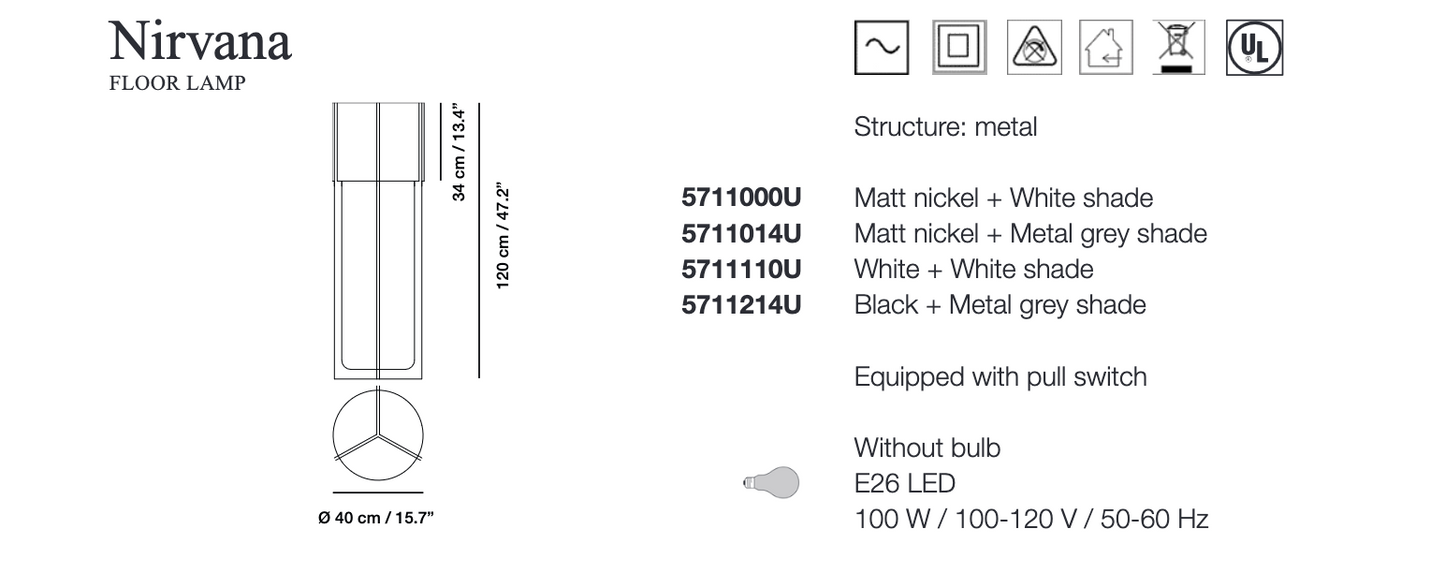This screenshot has width=1445, height=573.
Task: Select the triangle not-dimmable warning icon
Action: (1032, 47)
